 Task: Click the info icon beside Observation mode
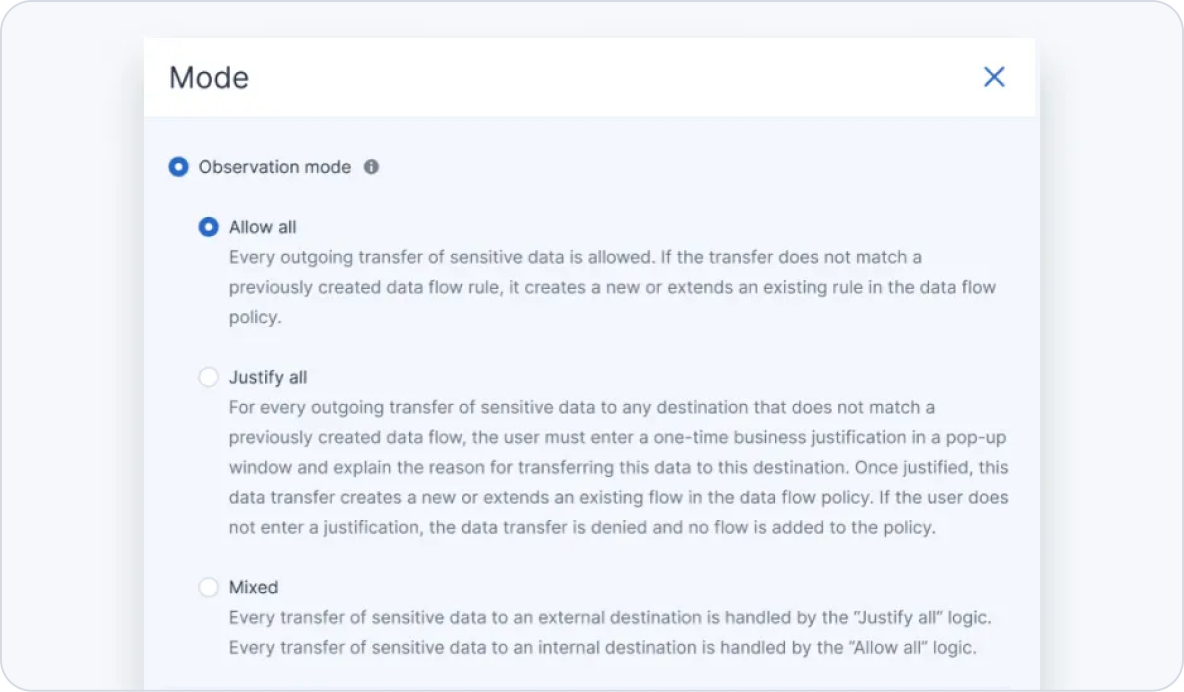371,167
